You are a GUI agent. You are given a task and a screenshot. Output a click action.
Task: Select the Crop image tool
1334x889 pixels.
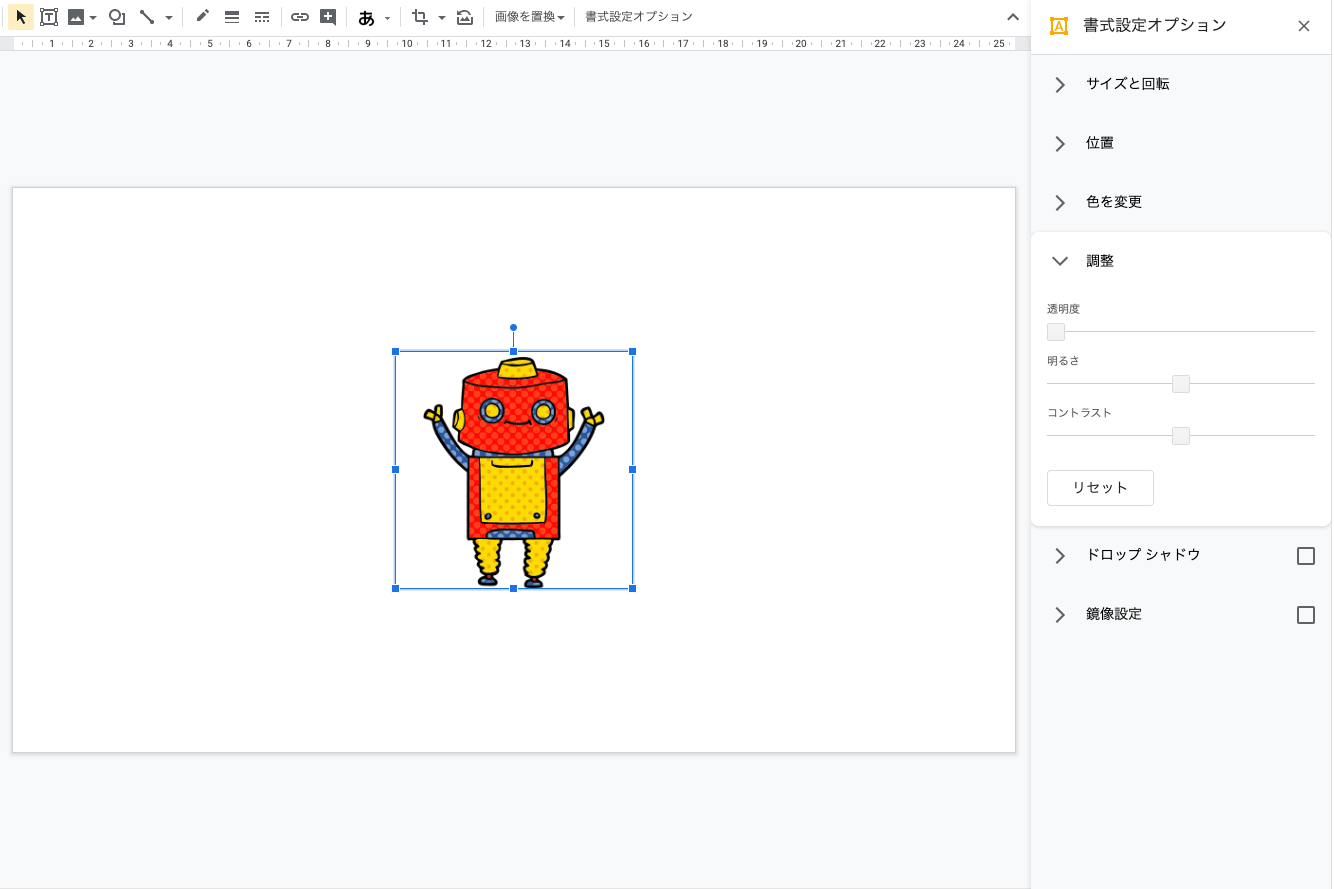[420, 17]
